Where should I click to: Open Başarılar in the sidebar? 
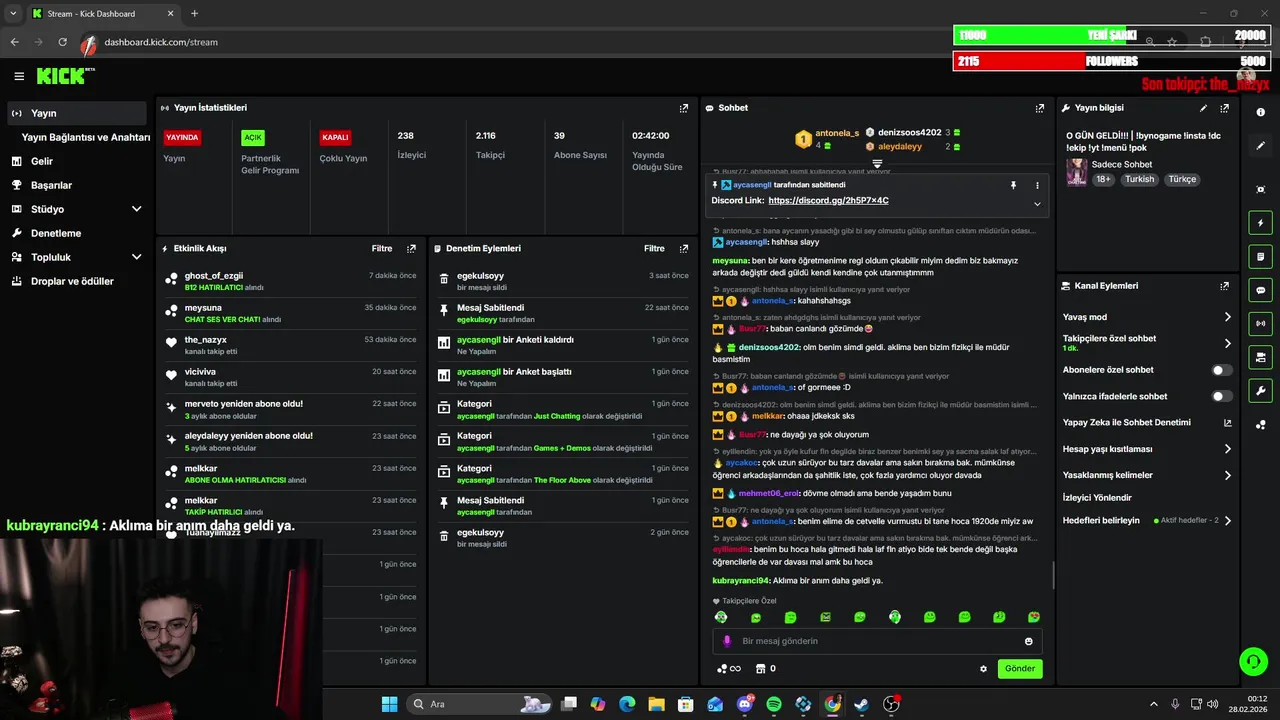pyautogui.click(x=77, y=185)
